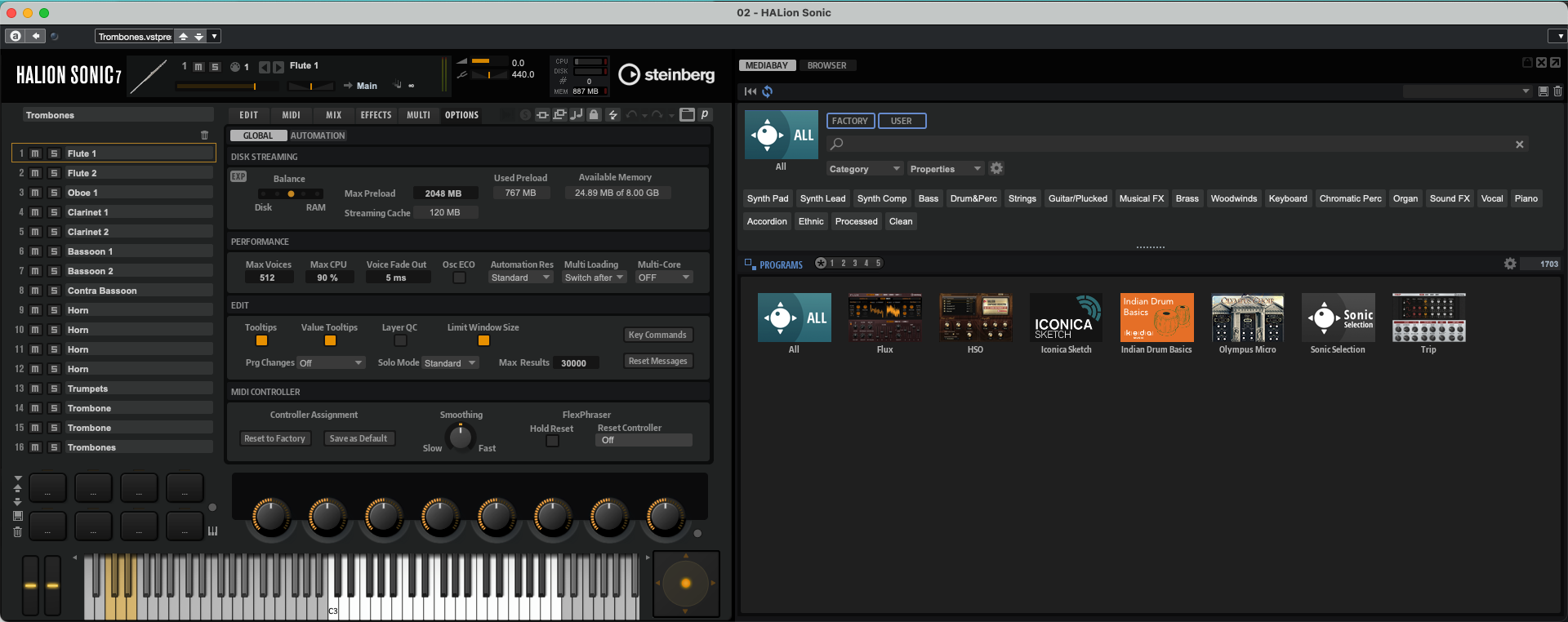Click the back arrow in plugin header bar

pyautogui.click(x=36, y=36)
